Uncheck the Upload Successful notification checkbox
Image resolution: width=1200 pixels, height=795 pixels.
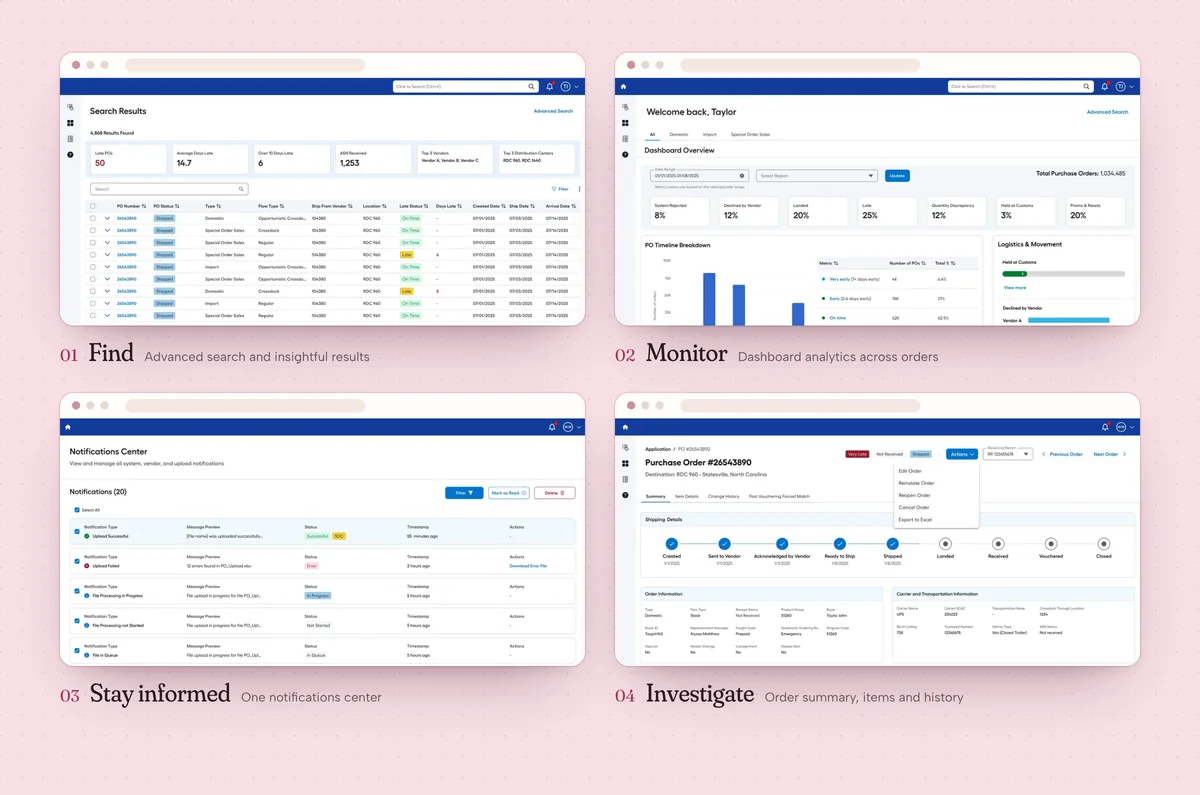pyautogui.click(x=77, y=531)
